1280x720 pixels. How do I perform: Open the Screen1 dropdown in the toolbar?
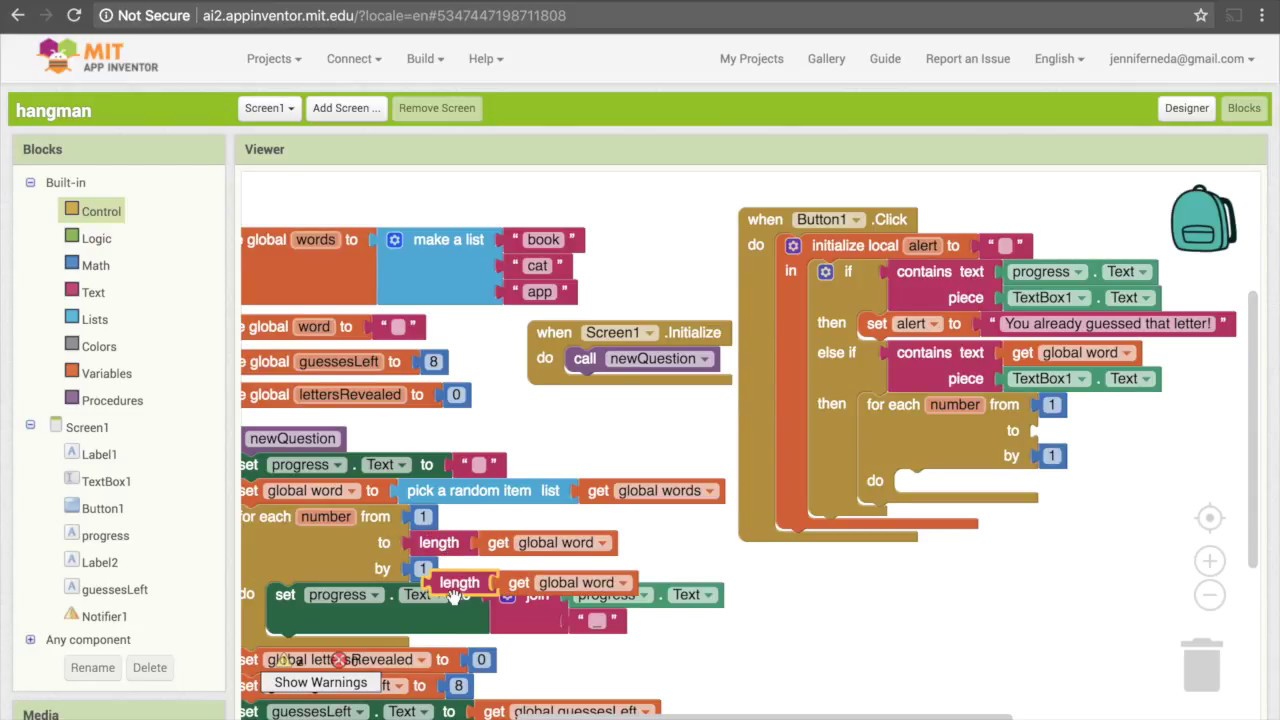[269, 108]
